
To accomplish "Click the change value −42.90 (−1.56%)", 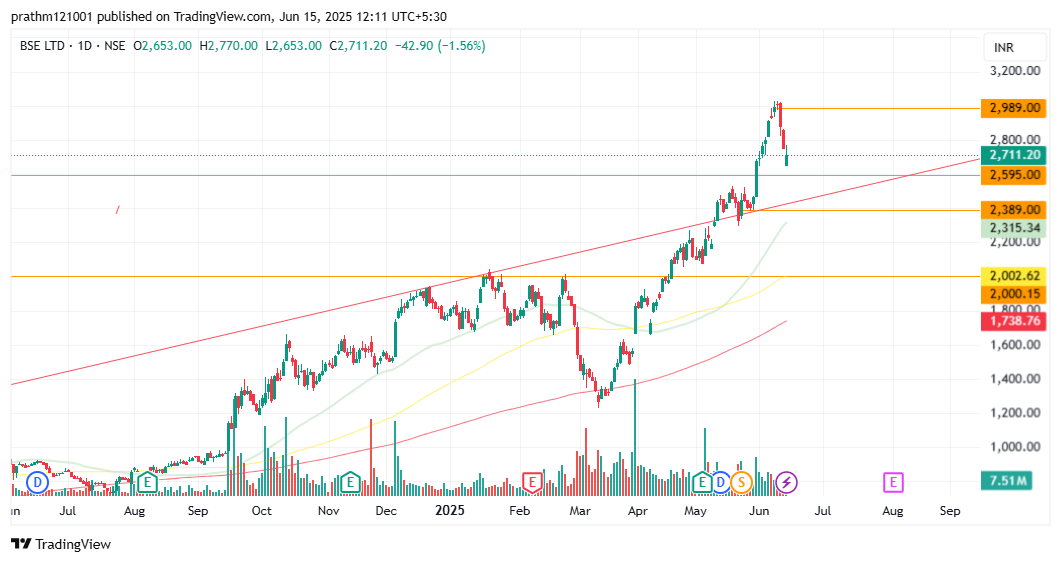I will (x=441, y=46).
